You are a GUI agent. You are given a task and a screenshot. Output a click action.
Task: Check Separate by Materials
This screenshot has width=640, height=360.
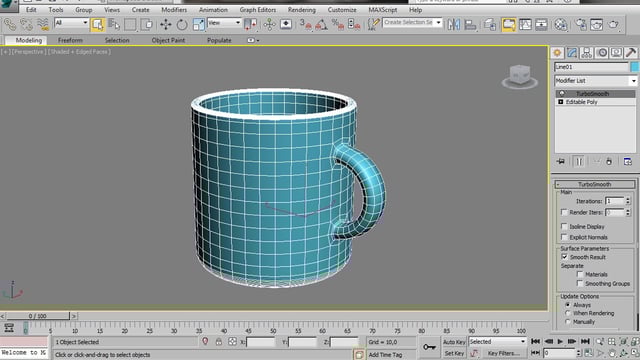coord(580,274)
